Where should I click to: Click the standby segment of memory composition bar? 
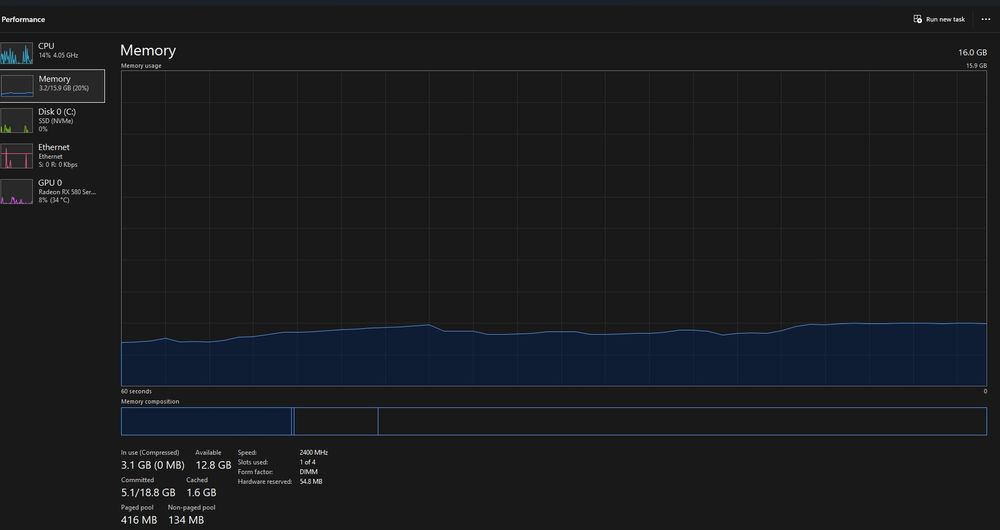pos(336,421)
